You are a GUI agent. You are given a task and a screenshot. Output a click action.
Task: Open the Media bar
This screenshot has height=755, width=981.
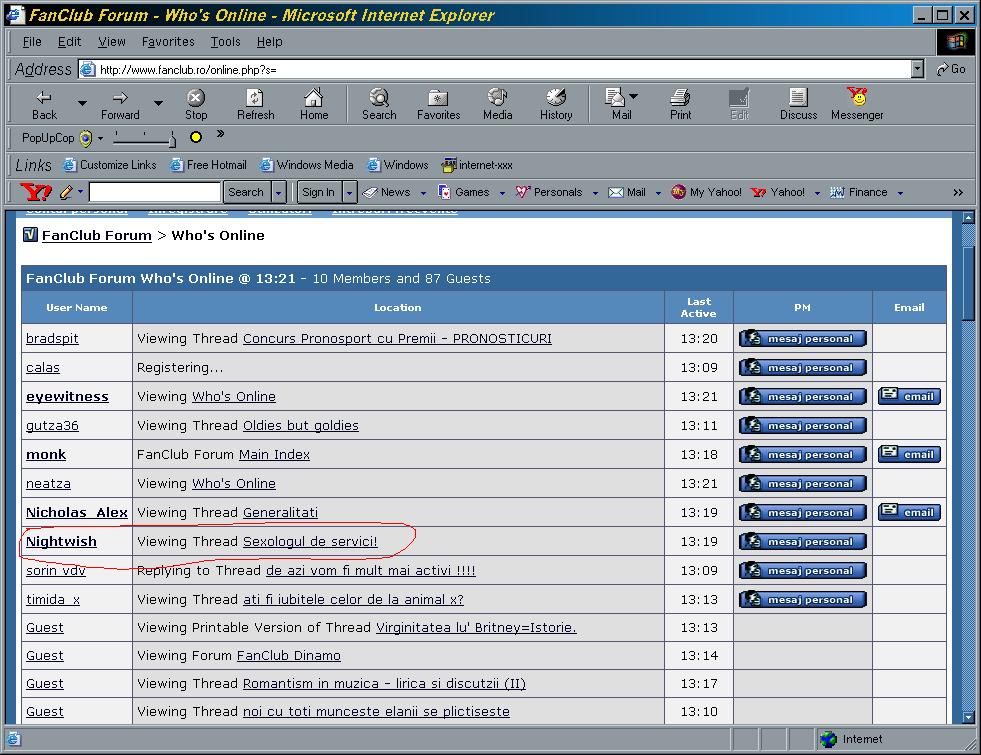497,104
